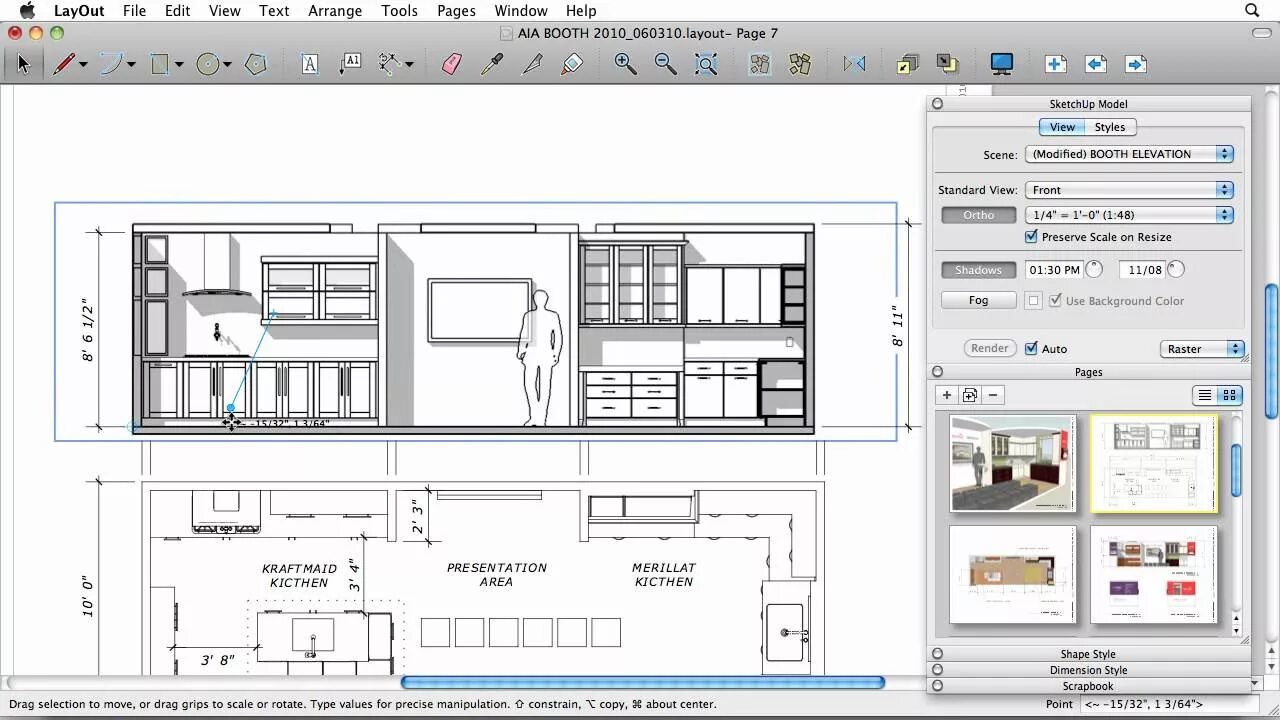Image resolution: width=1280 pixels, height=720 pixels.
Task: Adjust the shadow time dial
Action: tap(1094, 269)
